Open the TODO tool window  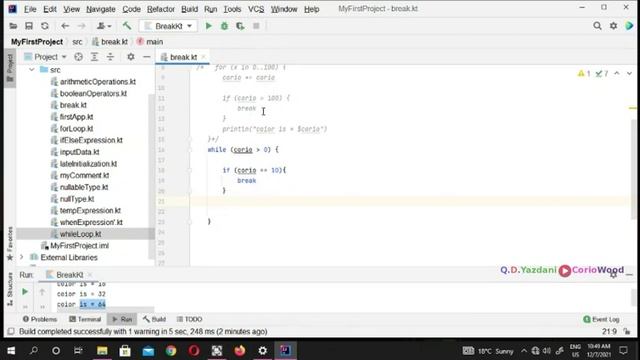tap(189, 319)
